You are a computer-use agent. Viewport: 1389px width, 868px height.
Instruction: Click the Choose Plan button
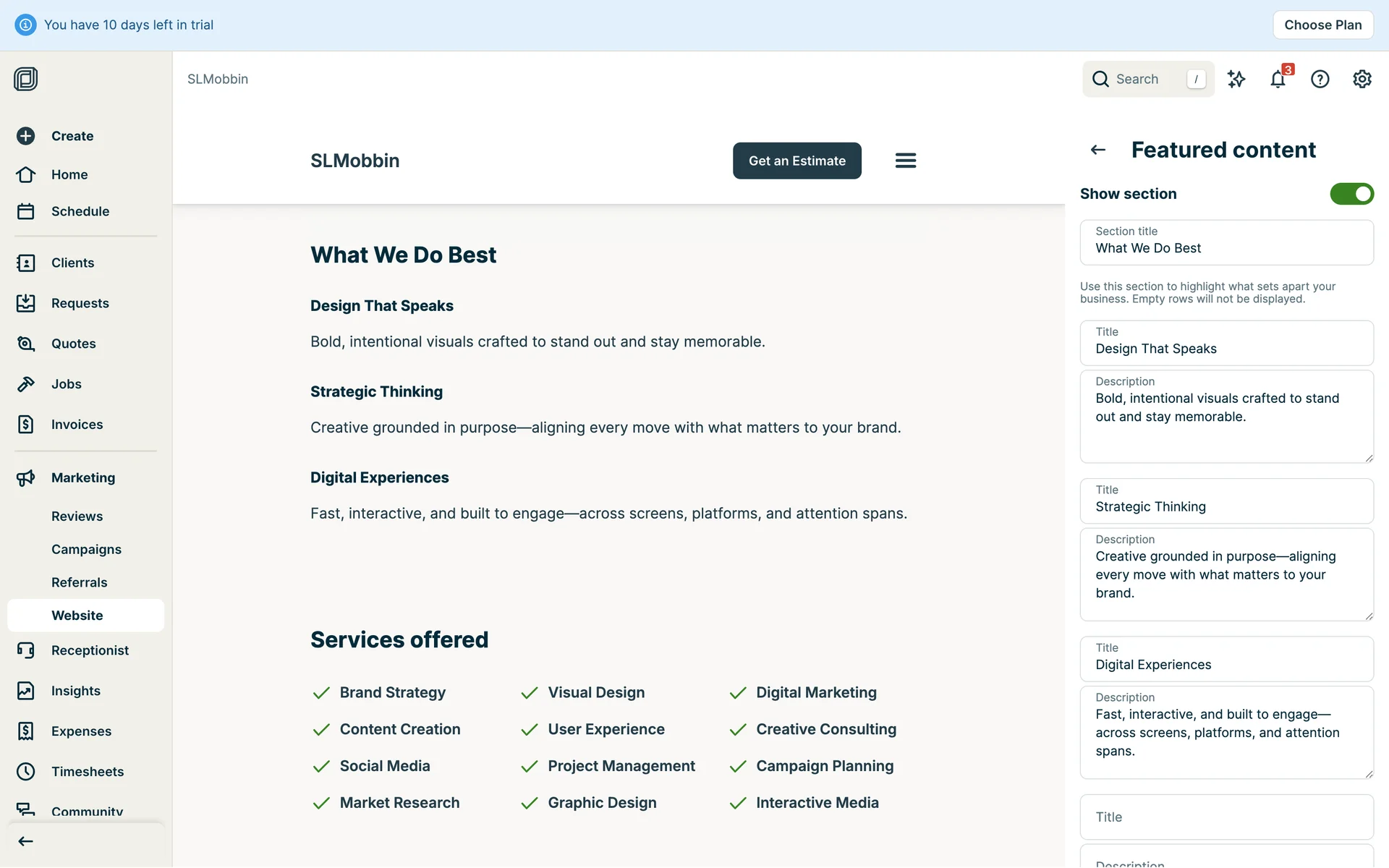point(1322,25)
